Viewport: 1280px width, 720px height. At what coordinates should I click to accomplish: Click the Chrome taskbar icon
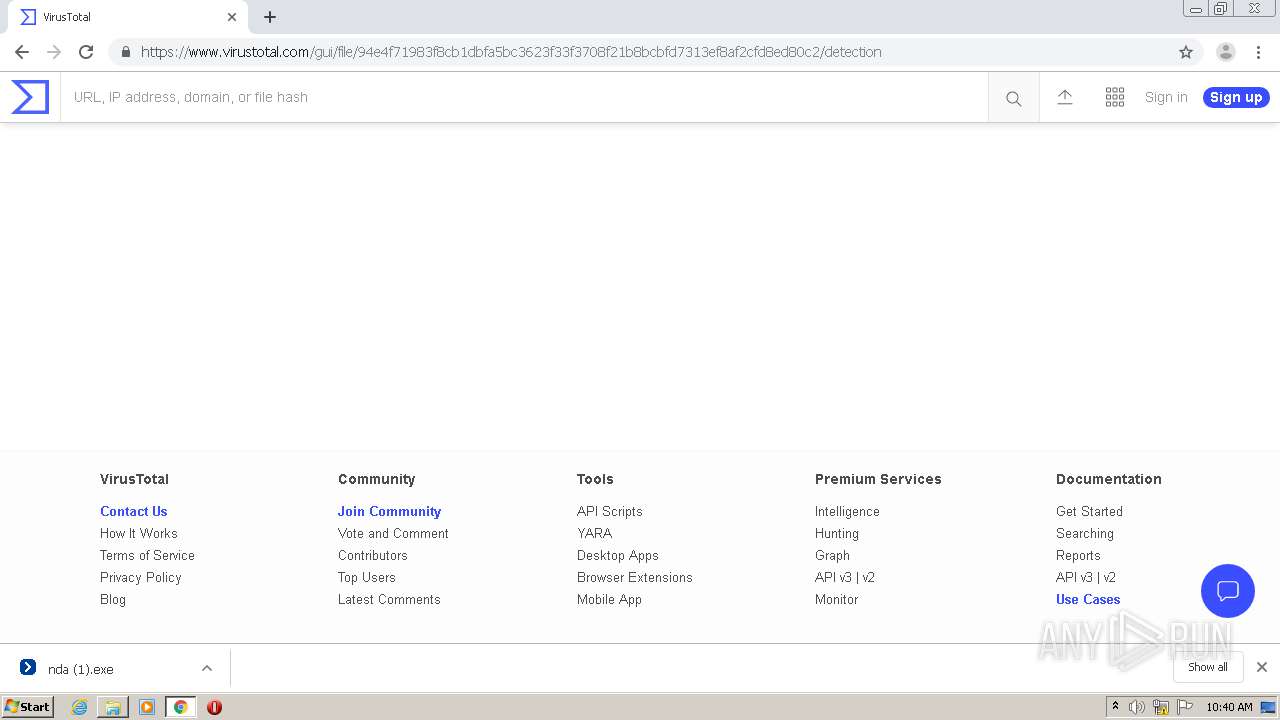[x=181, y=707]
